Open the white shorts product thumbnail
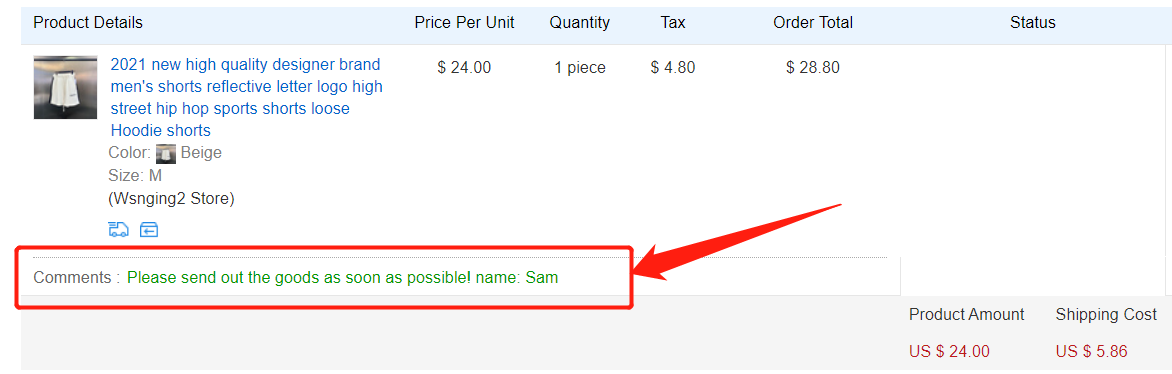1172x374 pixels. click(x=65, y=88)
